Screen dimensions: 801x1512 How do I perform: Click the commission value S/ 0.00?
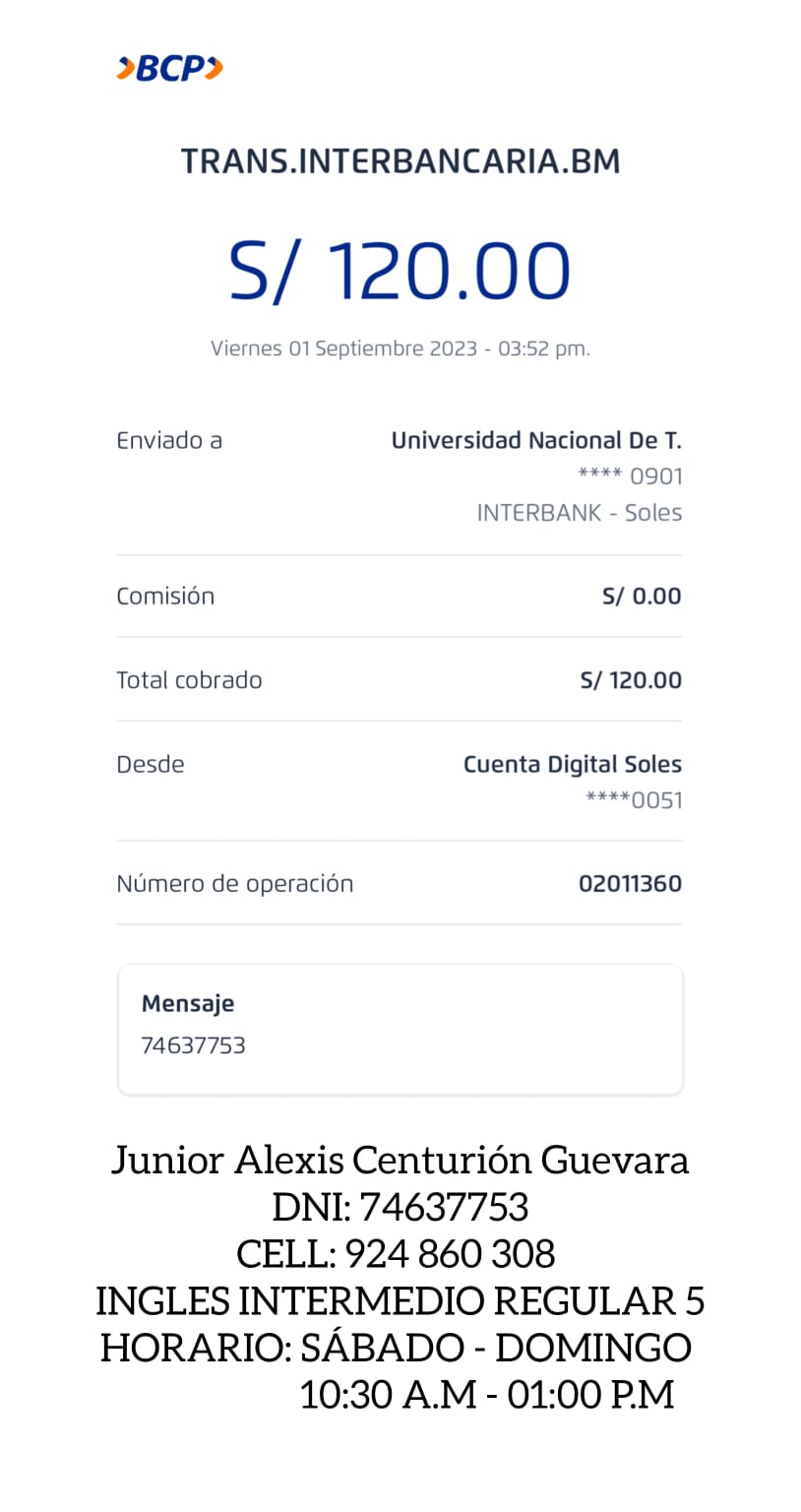[x=642, y=596]
